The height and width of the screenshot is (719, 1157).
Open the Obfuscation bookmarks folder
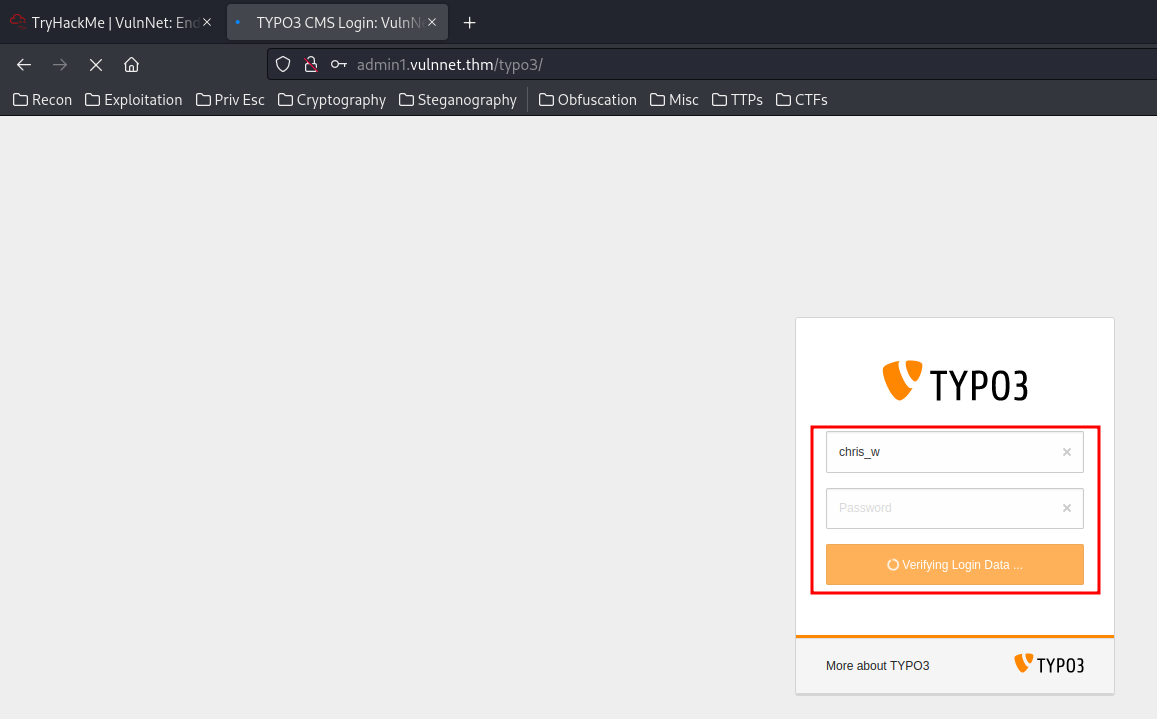(587, 100)
